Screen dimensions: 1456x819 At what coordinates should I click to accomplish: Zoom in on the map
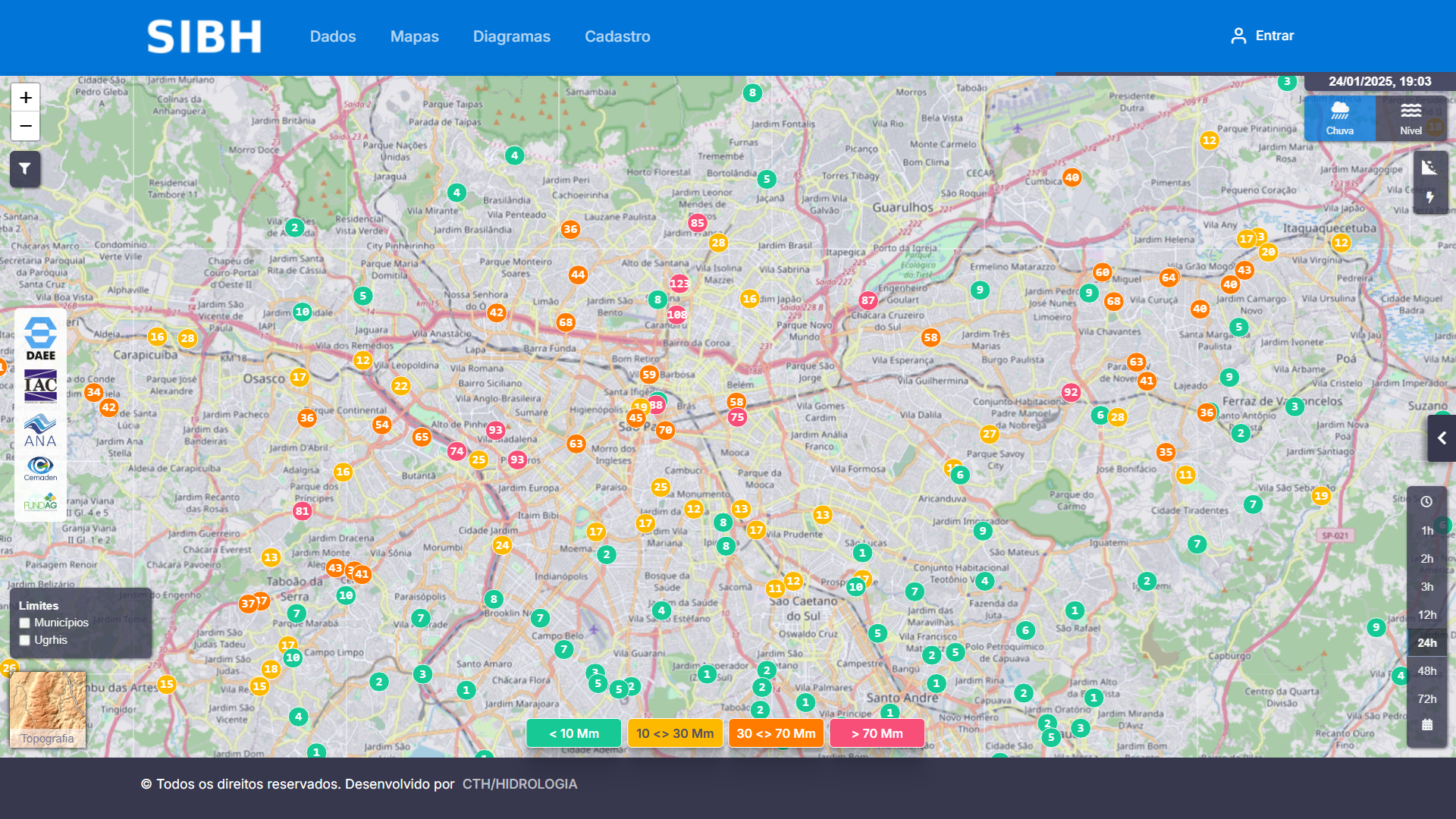coord(26,98)
